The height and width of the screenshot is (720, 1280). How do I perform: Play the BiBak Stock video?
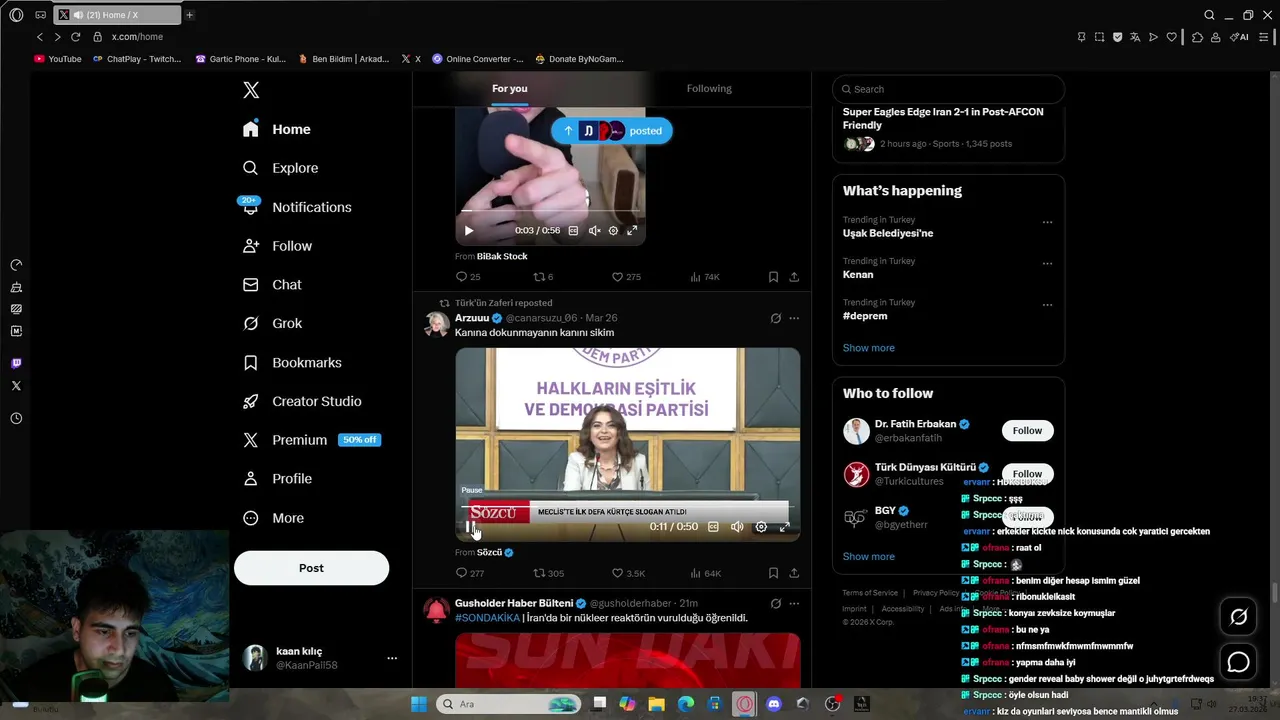(x=468, y=231)
